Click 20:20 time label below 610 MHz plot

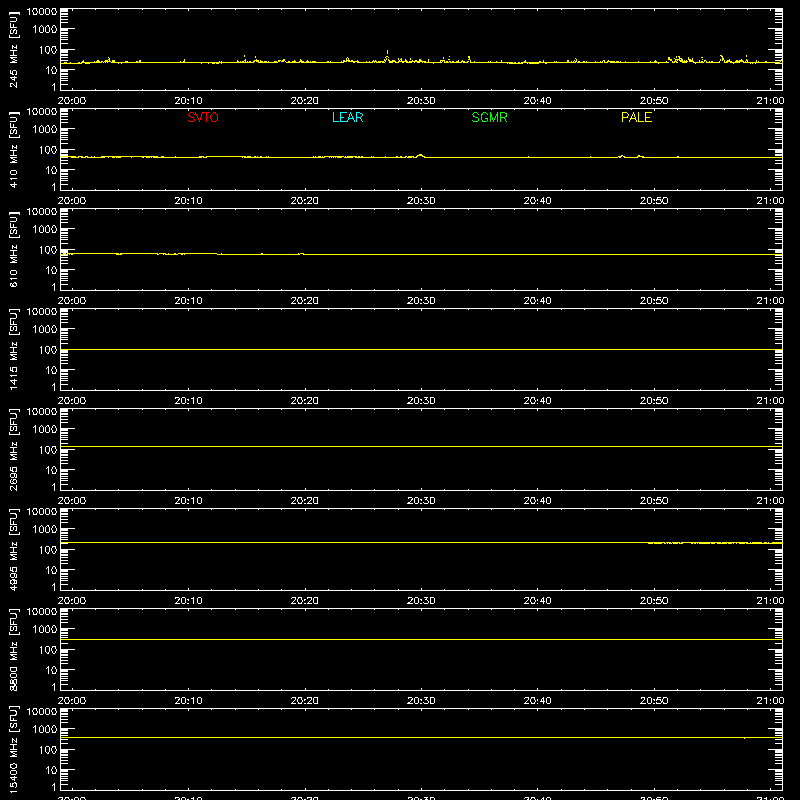305,301
